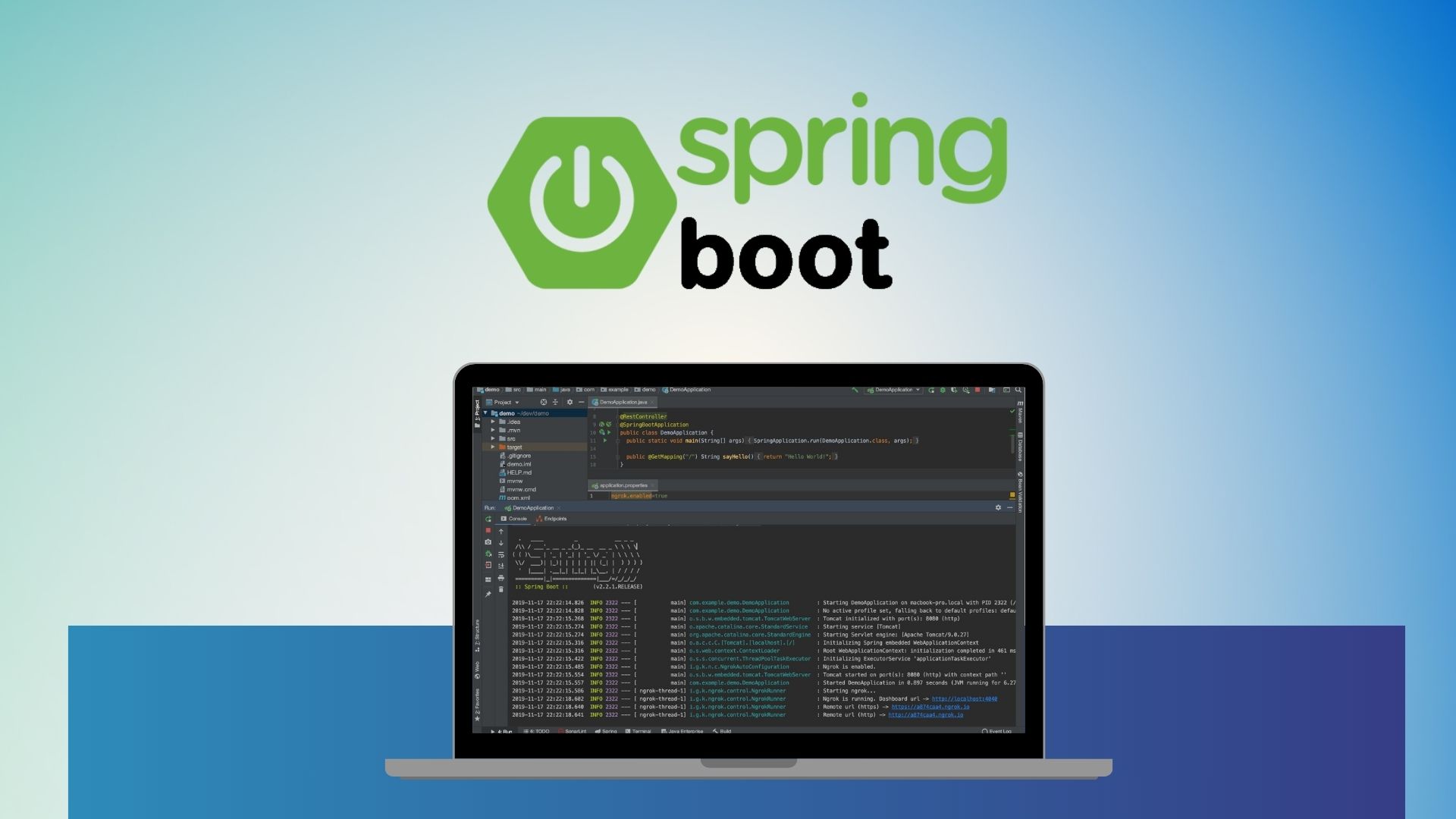Click 'example' breadcrumb in navigation bar
The width and height of the screenshot is (1456, 819).
tap(615, 390)
